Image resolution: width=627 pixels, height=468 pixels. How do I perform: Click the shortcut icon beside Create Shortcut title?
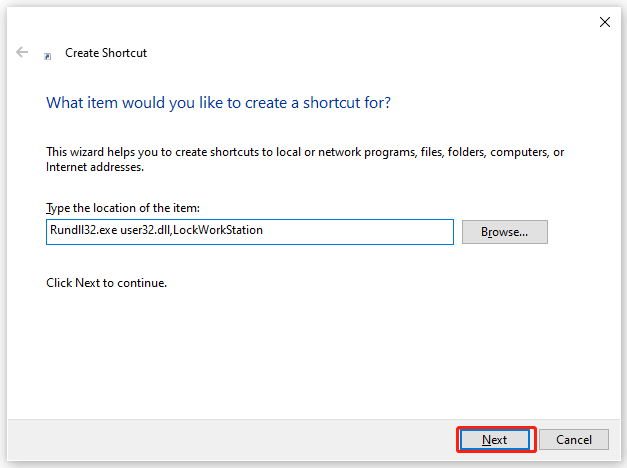tap(48, 56)
